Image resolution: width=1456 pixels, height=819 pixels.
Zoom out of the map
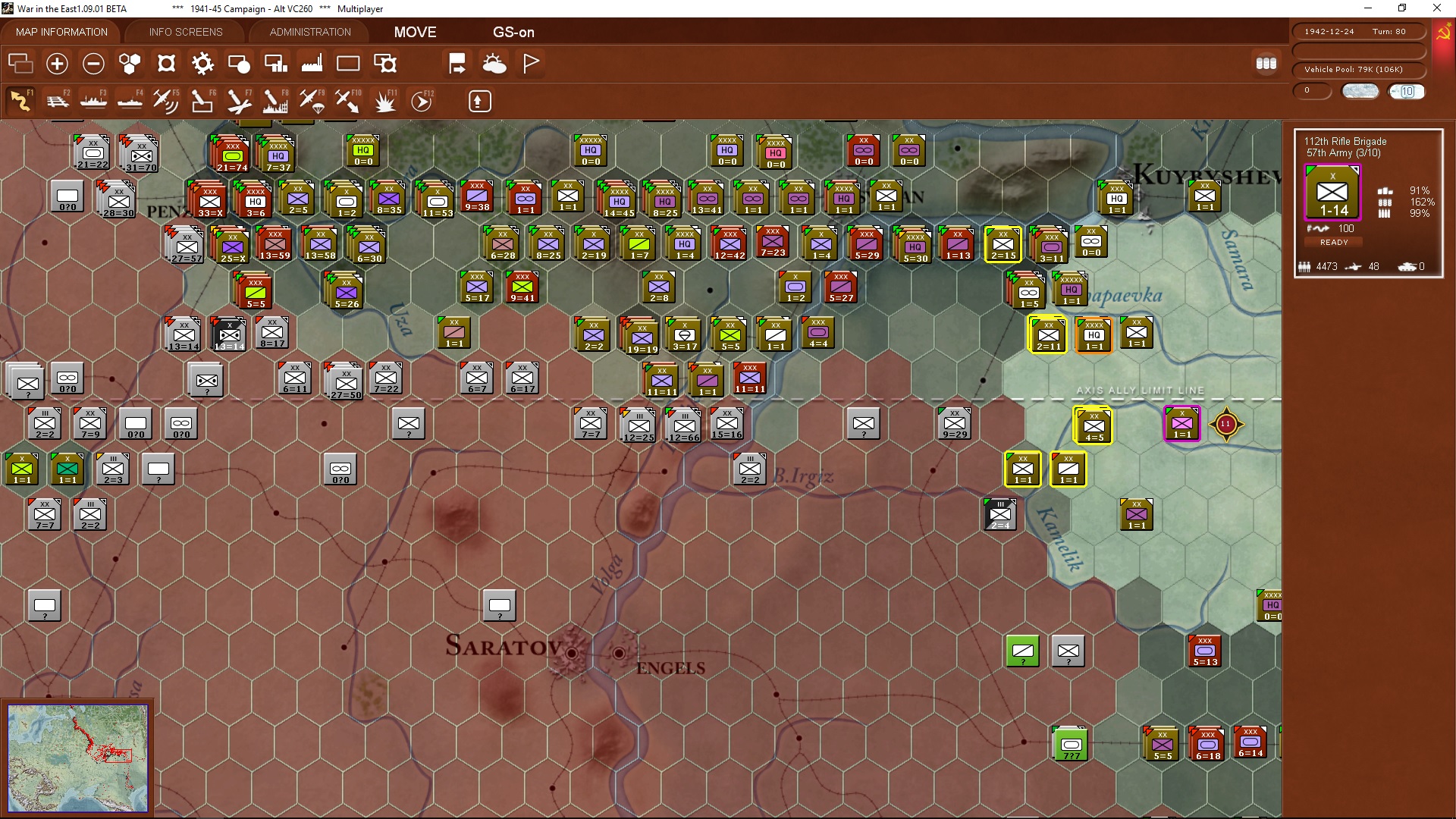[x=93, y=64]
